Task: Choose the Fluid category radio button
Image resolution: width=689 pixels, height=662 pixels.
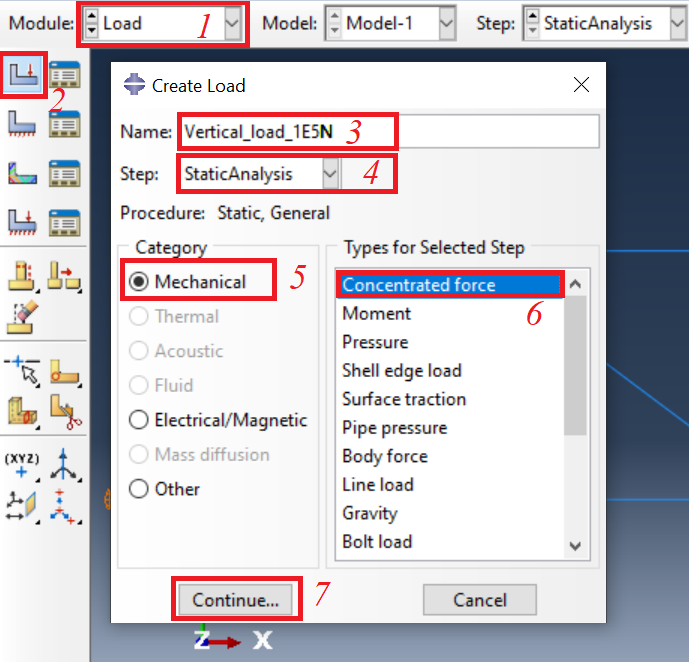Action: click(139, 385)
